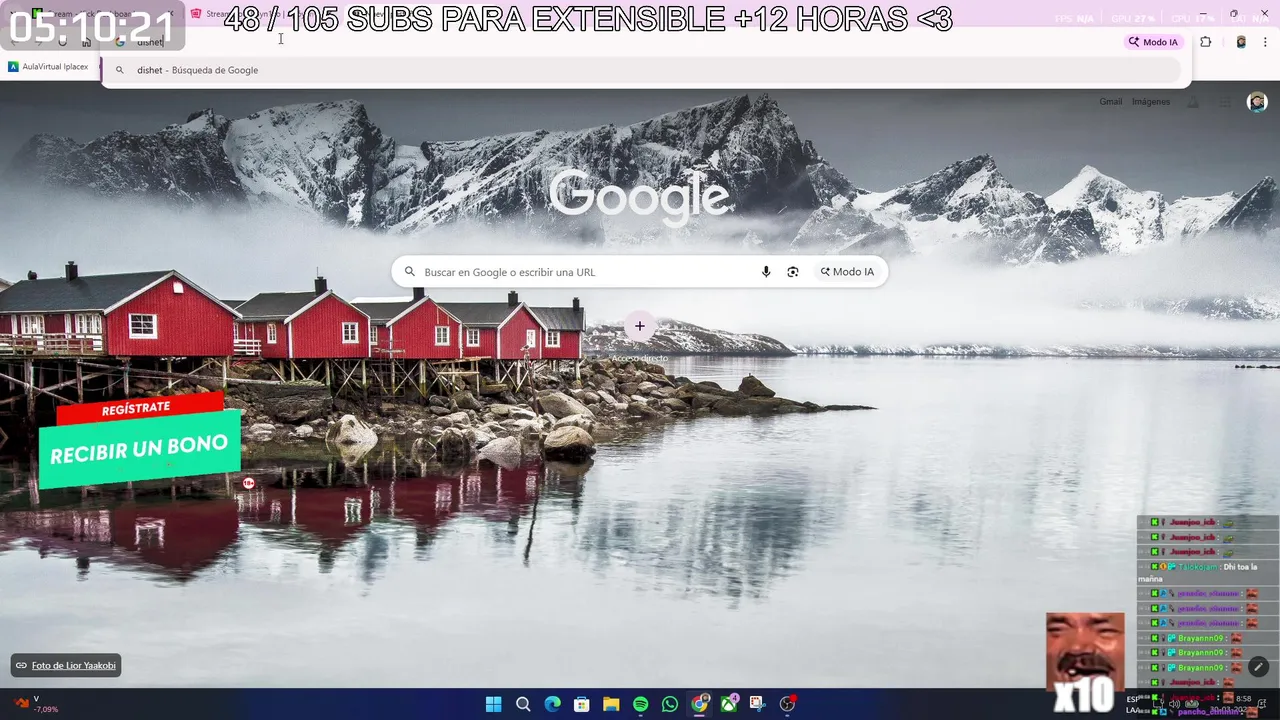Click the 'Recibir un bono' banner
Viewport: 1280px width, 720px height.
(x=140, y=450)
